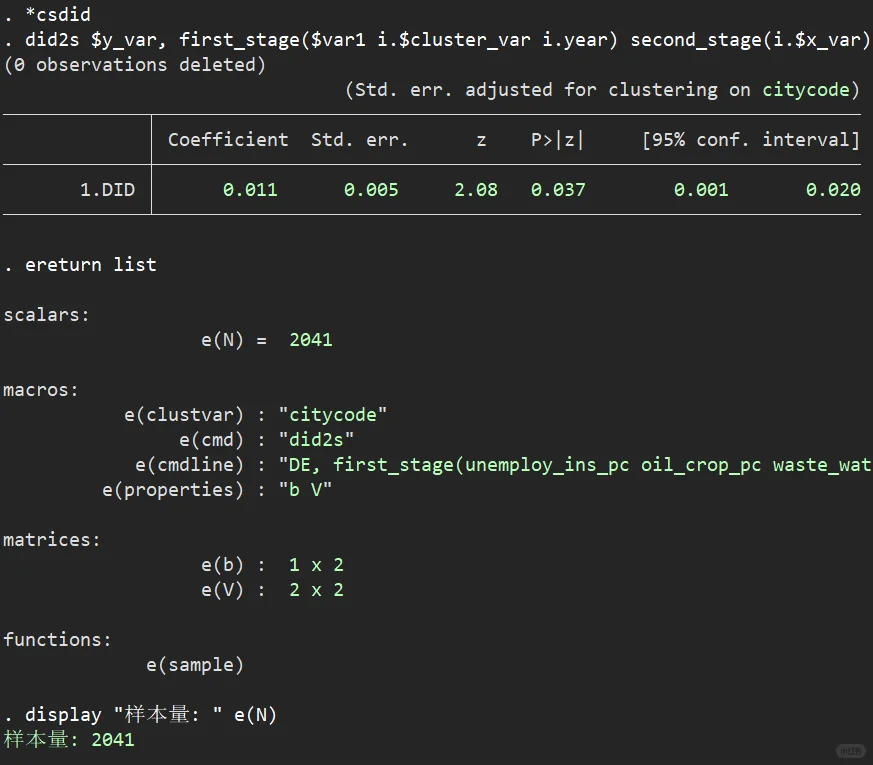The width and height of the screenshot is (873, 765).
Task: Click e(N) value 2041 in scalars
Action: click(311, 340)
